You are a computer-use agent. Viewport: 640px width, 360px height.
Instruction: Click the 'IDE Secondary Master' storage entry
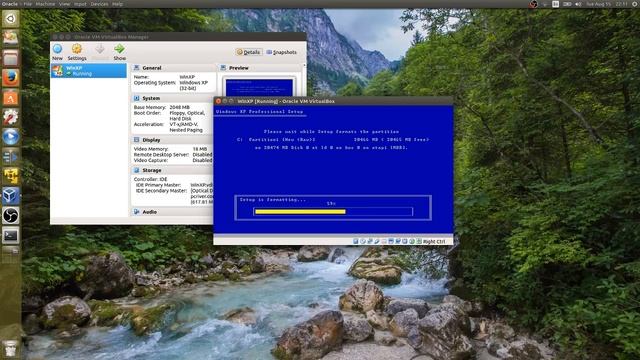click(x=173, y=191)
